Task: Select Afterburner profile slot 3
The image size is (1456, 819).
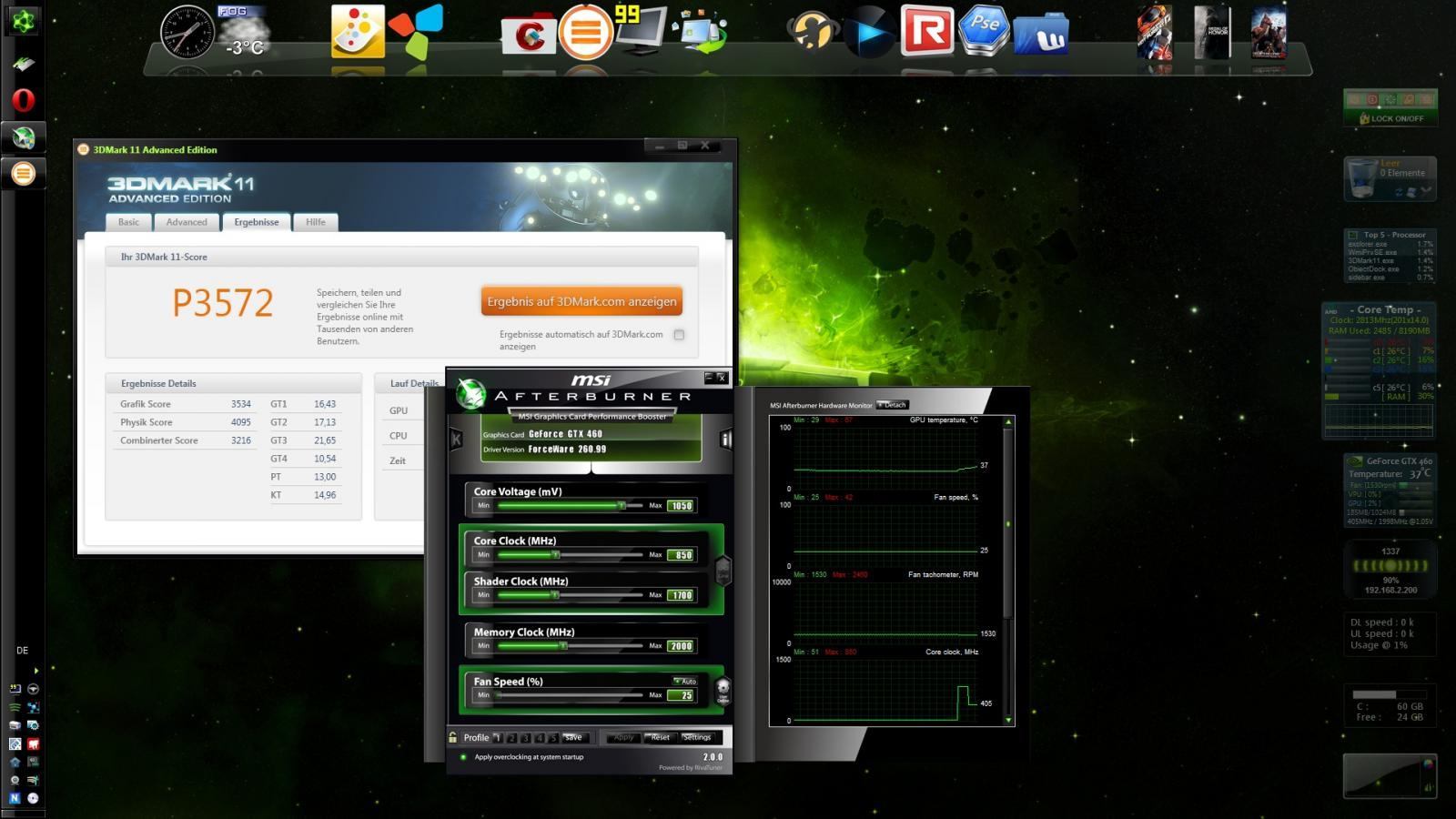Action: click(x=525, y=738)
